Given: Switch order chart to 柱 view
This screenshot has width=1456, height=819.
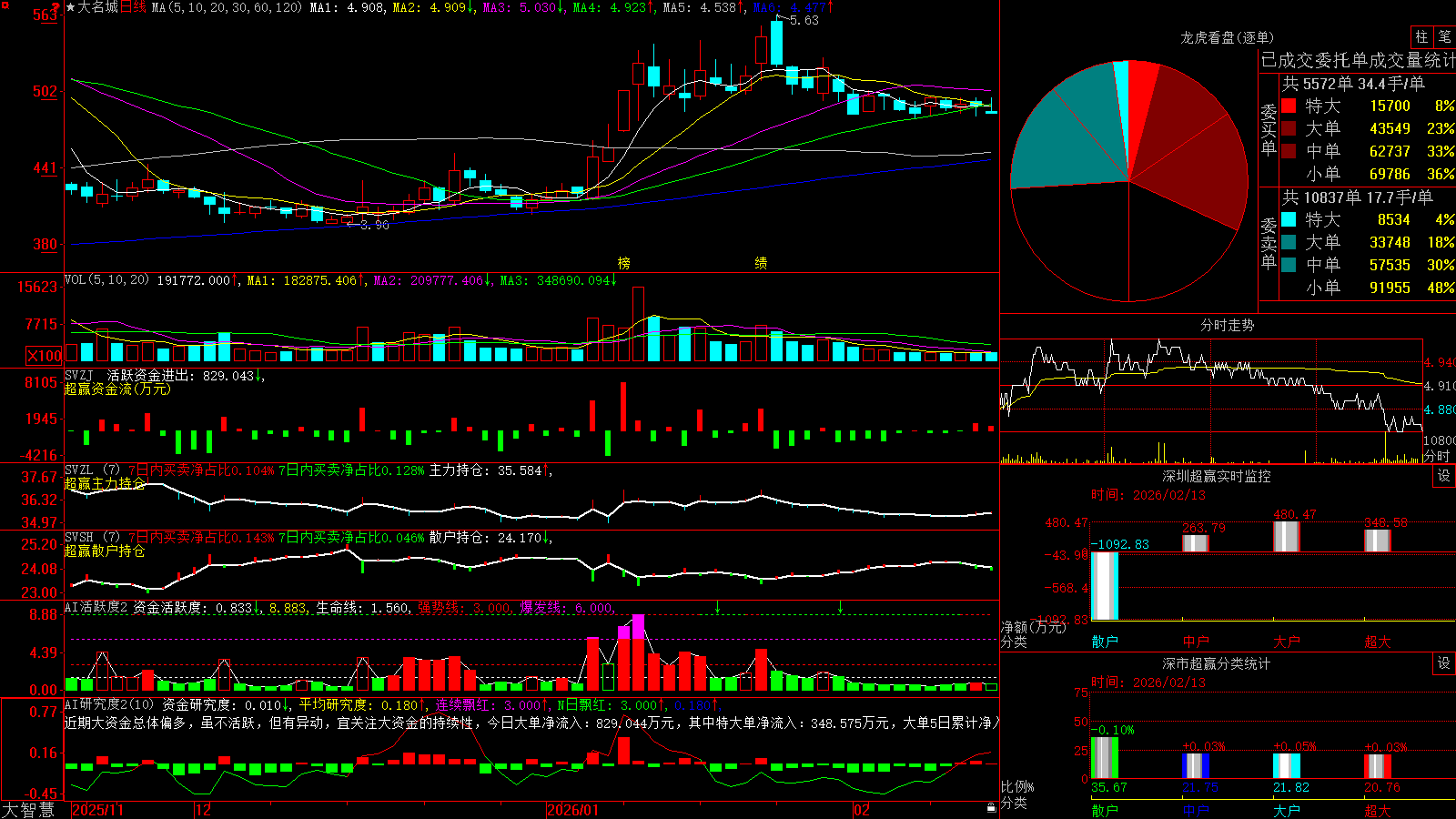Looking at the screenshot, I should tap(1421, 36).
